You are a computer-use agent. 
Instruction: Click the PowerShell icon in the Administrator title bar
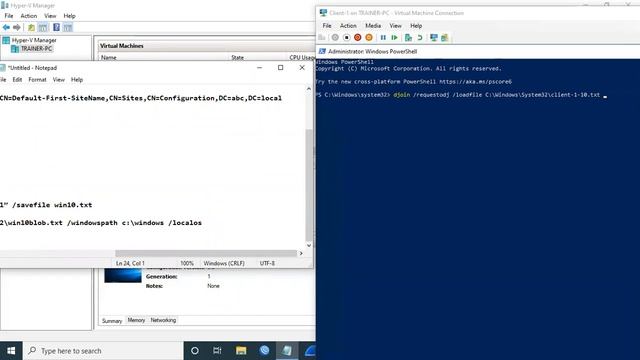click(x=322, y=51)
